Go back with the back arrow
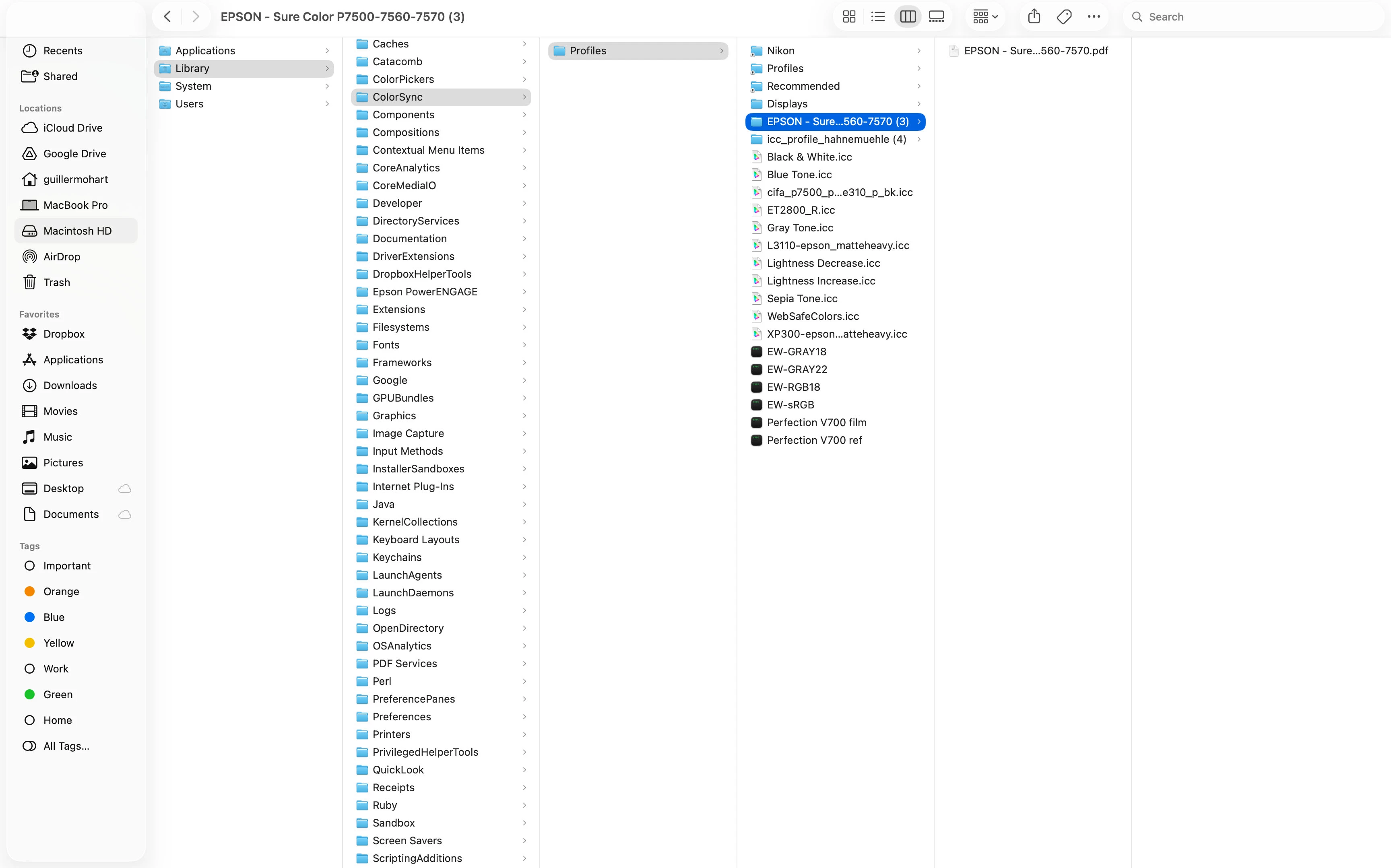This screenshot has height=868, width=1391. tap(167, 16)
